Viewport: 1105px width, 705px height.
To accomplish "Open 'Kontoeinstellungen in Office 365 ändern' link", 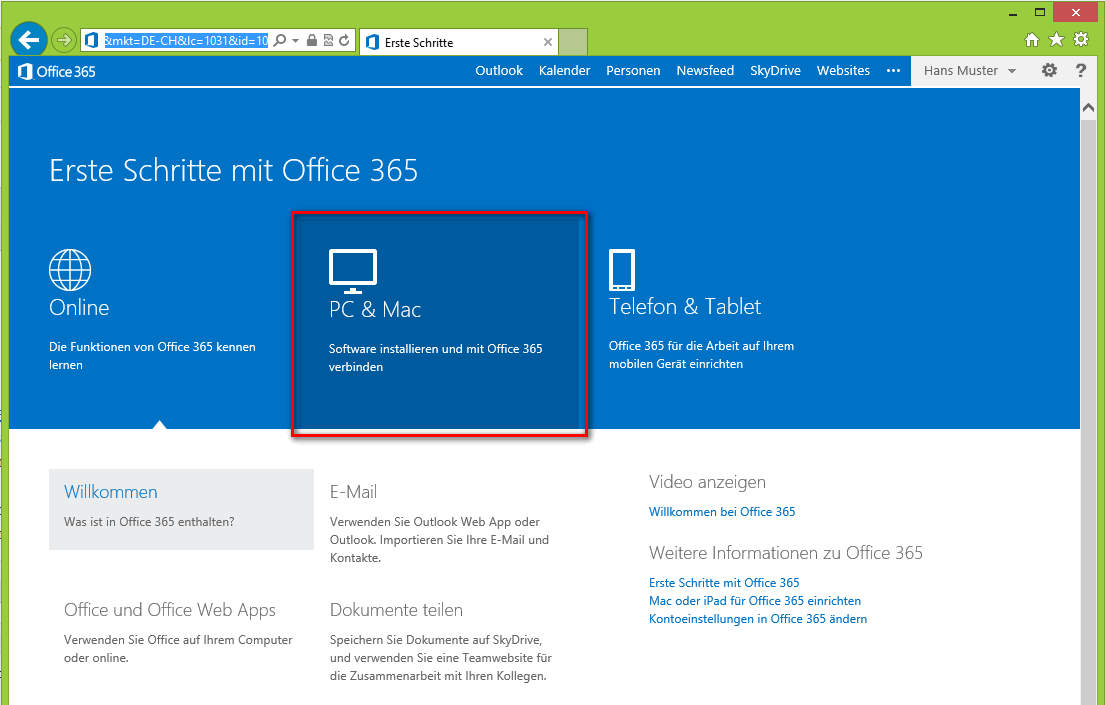I will [758, 619].
